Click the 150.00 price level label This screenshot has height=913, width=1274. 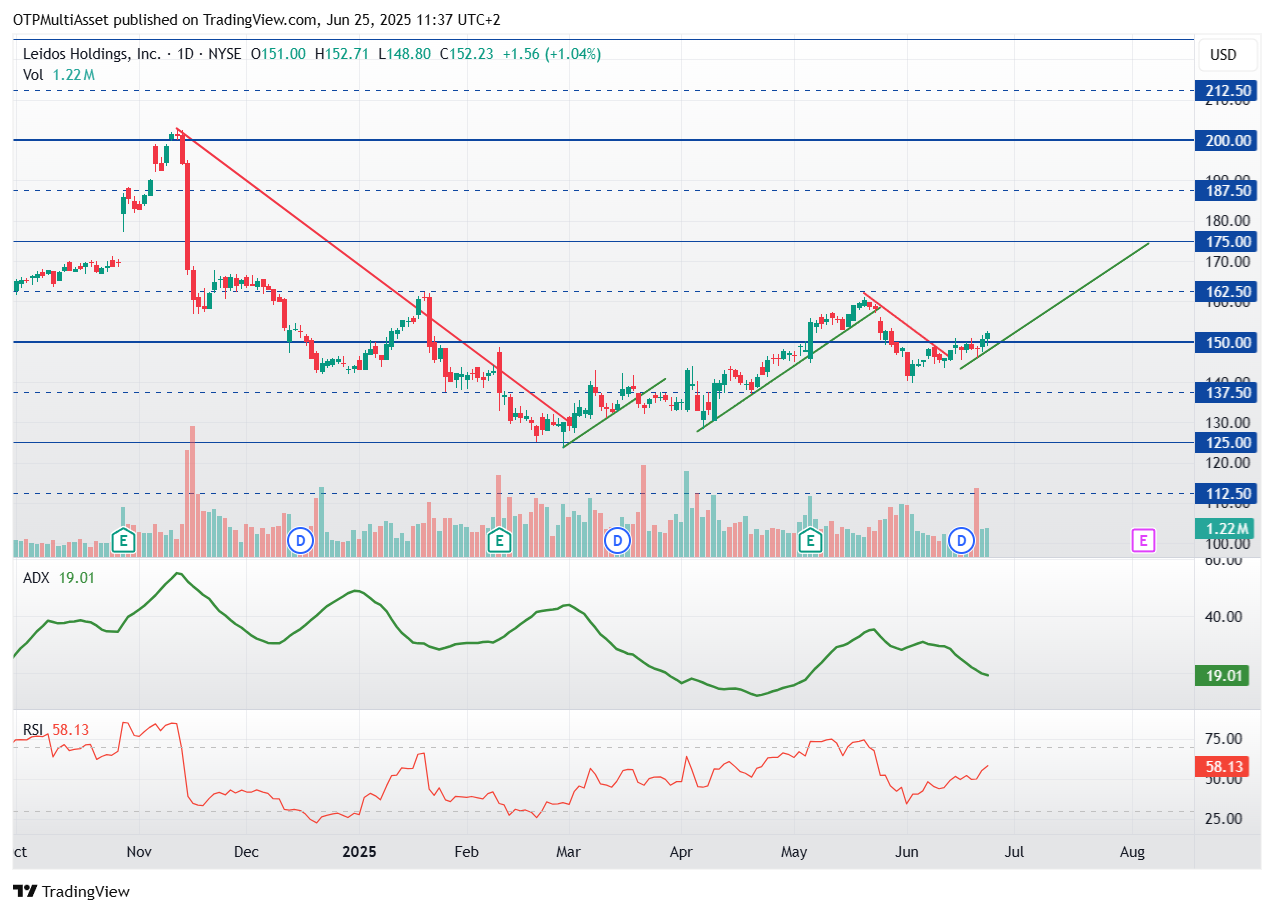coord(1225,342)
